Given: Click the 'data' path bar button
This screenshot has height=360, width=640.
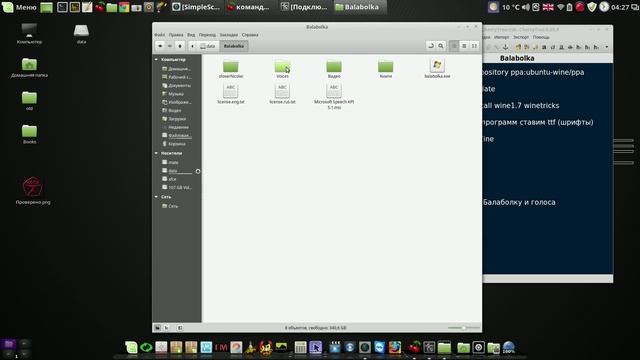Looking at the screenshot, I should 208,46.
